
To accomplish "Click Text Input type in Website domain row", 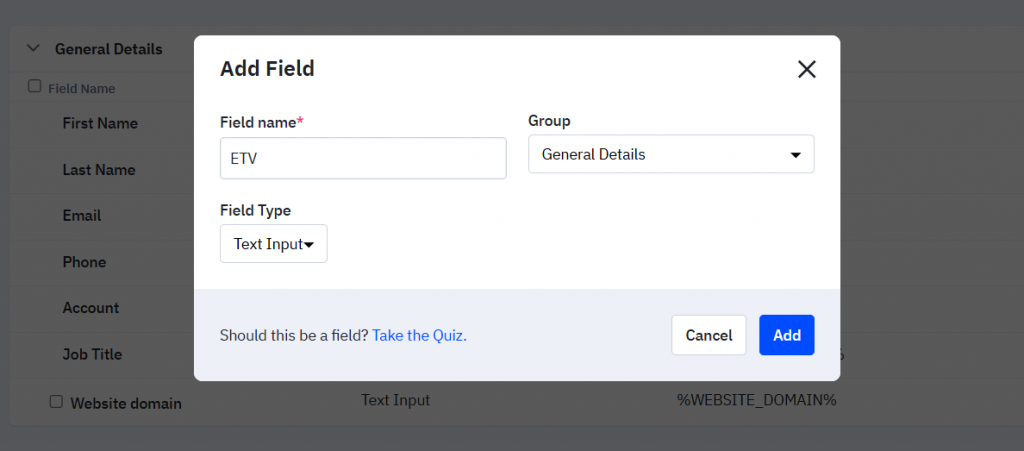I will pyautogui.click(x=395, y=401).
